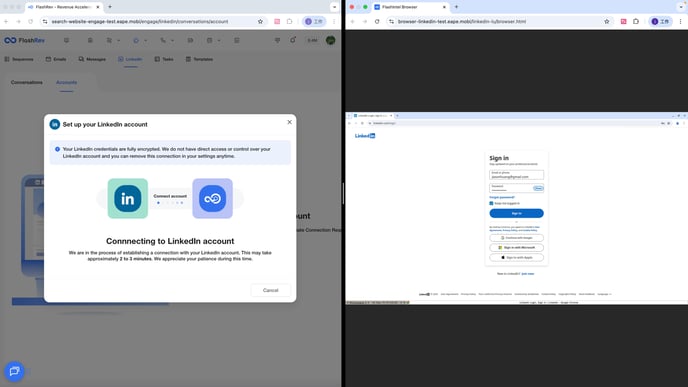Image resolution: width=688 pixels, height=387 pixels.
Task: Toggle the Keep me logged in checkbox
Action: coord(491,203)
